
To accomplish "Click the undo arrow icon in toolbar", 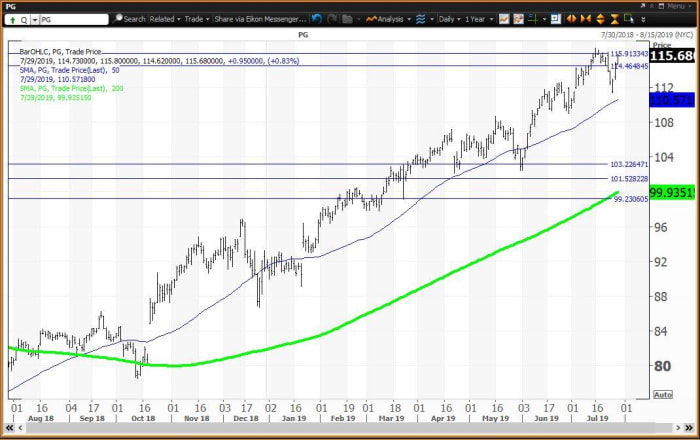I will (x=317, y=19).
